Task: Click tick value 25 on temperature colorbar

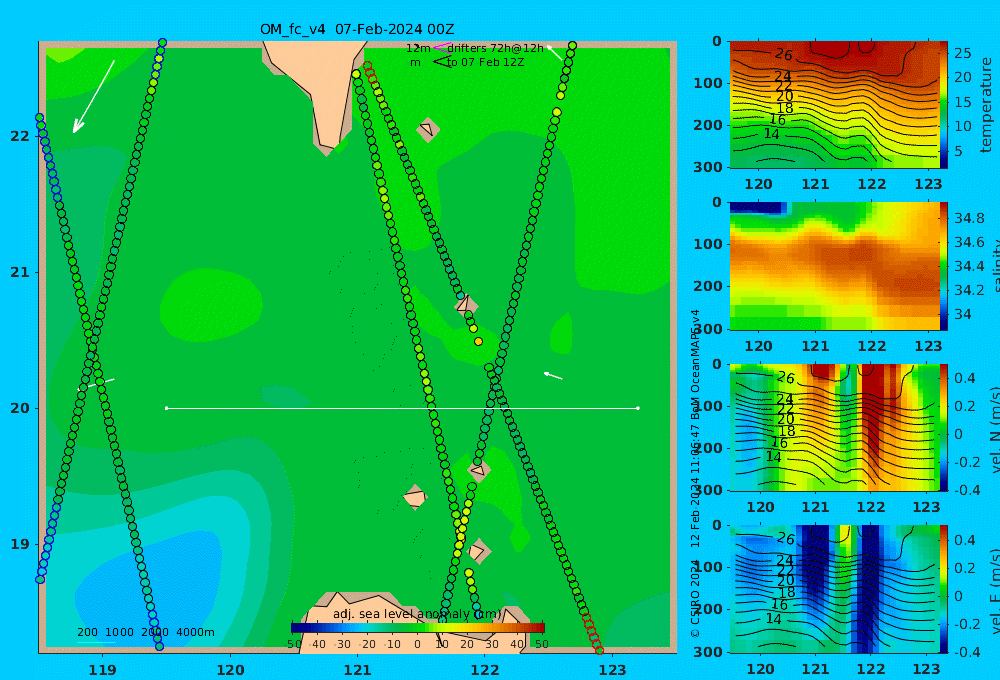Action: 962,53
